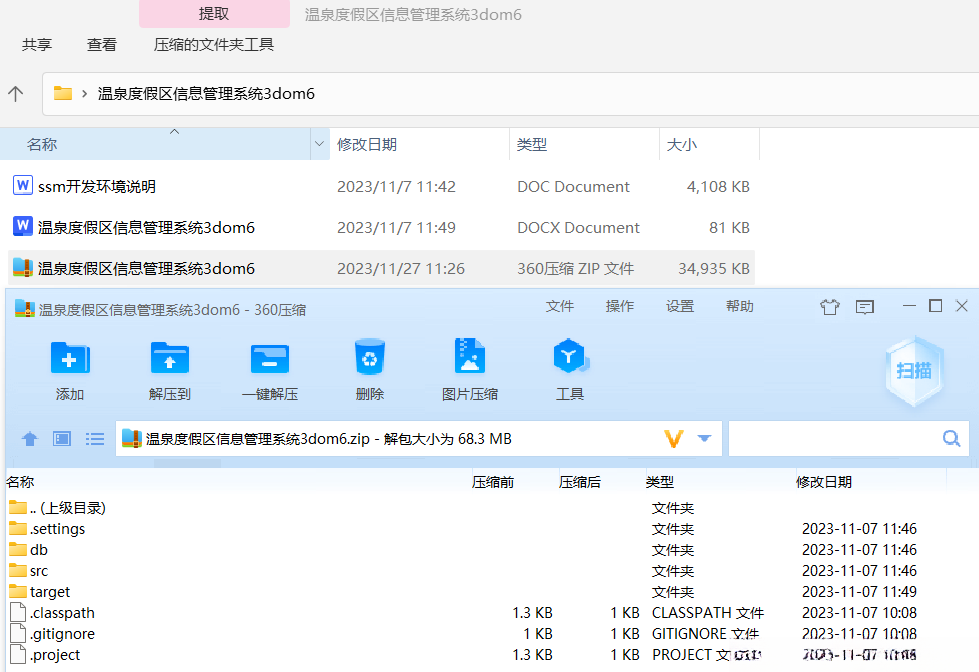
Task: Click the CLASSPATH 文件 type cell
Action: (708, 613)
